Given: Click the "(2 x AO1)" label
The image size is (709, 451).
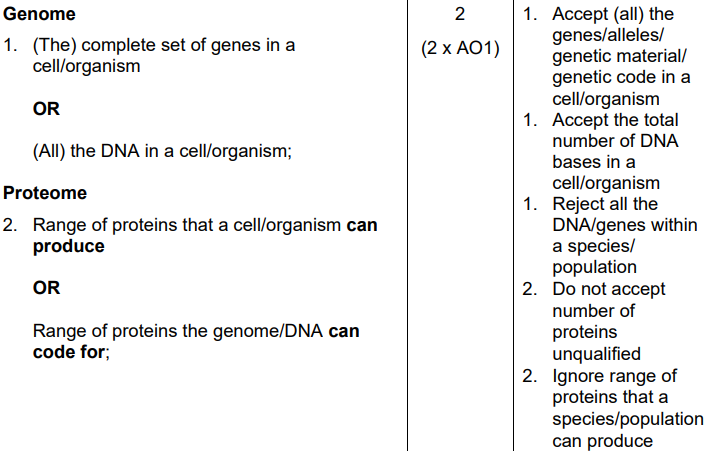Looking at the screenshot, I should click(x=459, y=50).
